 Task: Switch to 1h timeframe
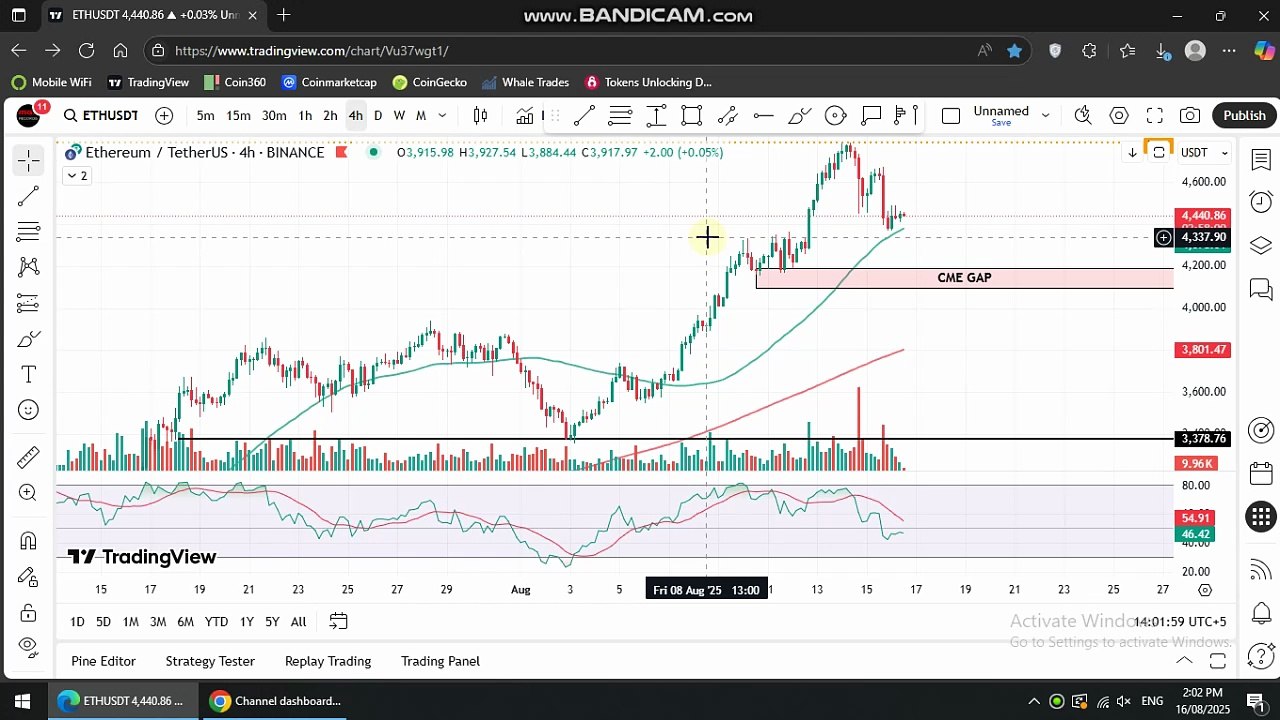tap(305, 116)
